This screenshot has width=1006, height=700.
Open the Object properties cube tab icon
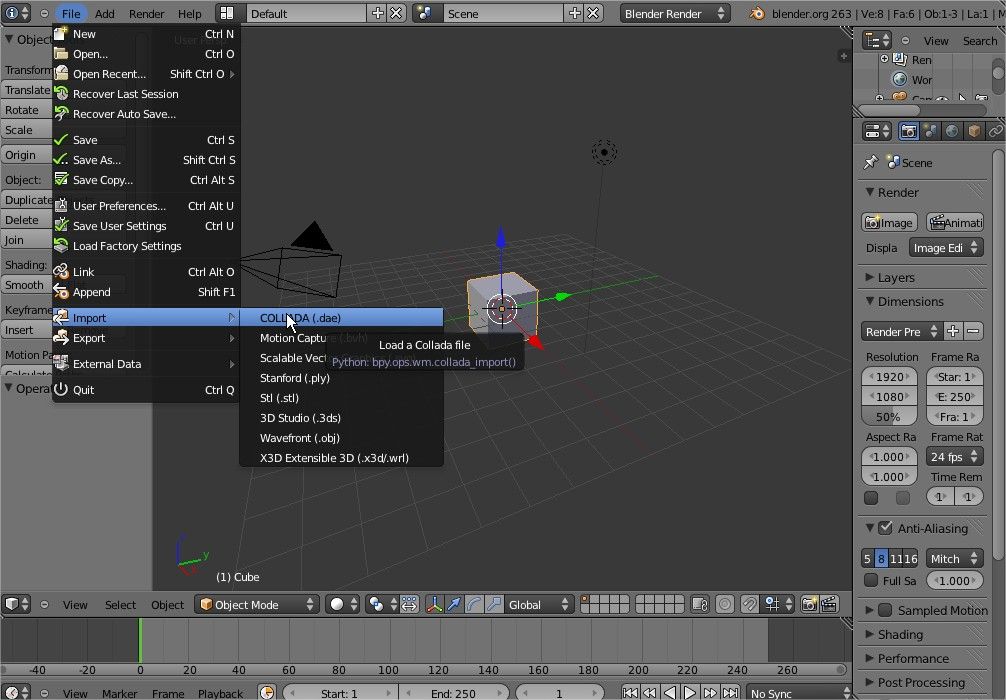coord(973,132)
